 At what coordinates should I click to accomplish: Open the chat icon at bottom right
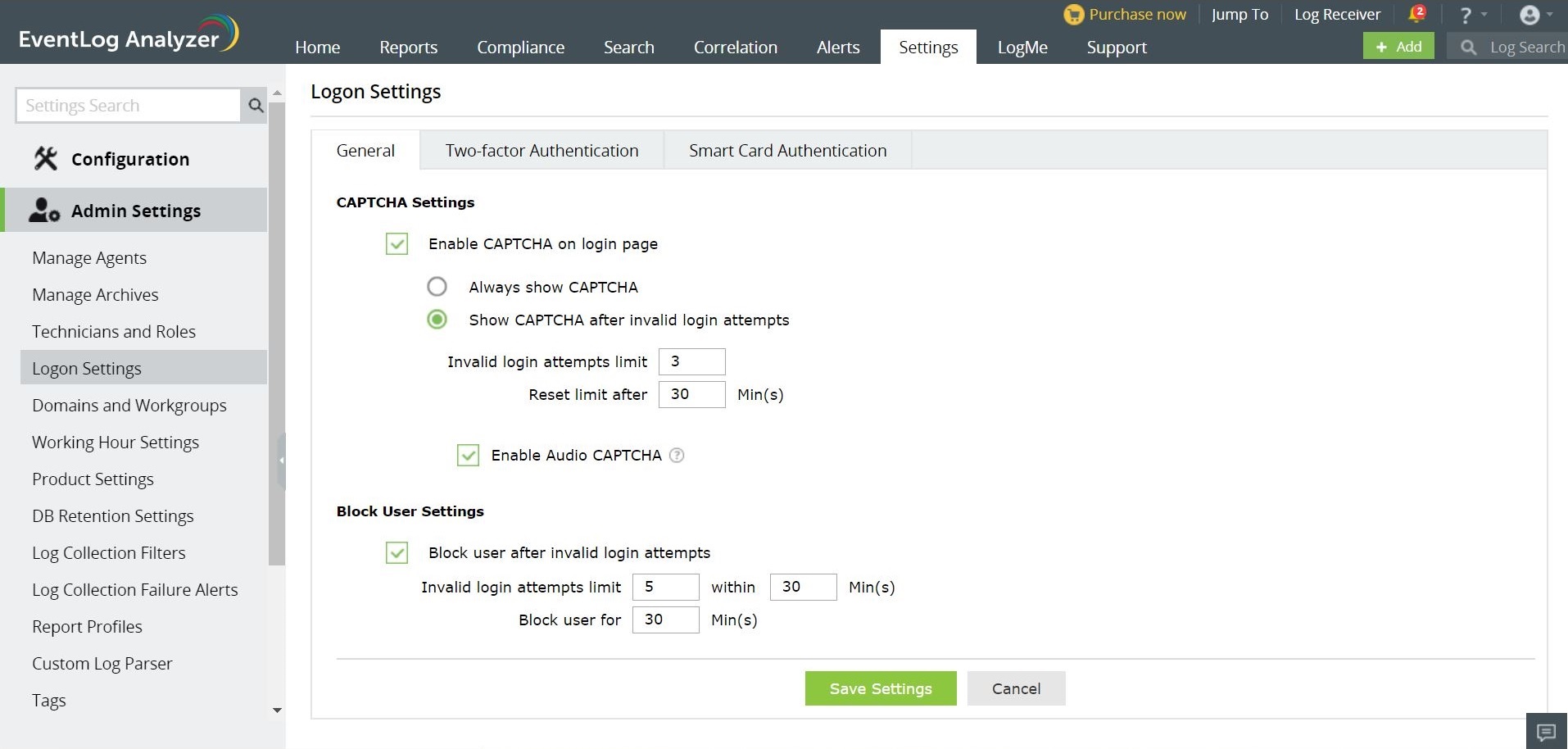[x=1546, y=731]
